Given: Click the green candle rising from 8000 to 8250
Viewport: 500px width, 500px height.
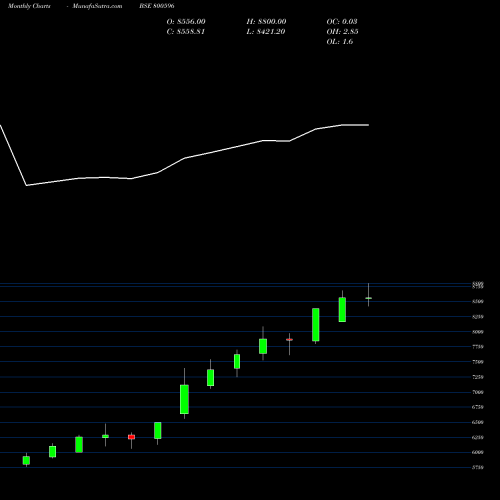Looking at the screenshot, I should tap(316, 325).
